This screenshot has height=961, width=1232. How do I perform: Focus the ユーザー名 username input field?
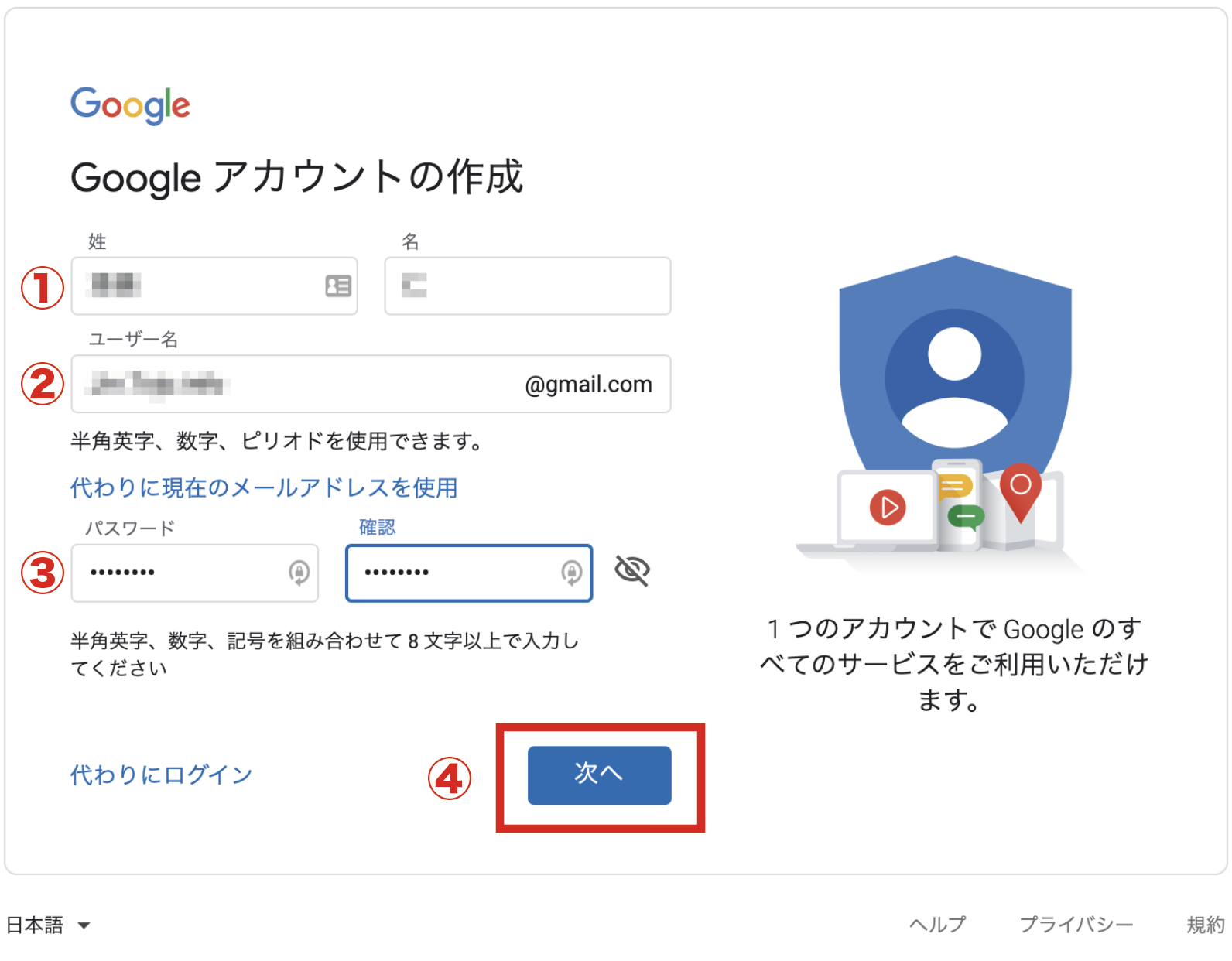[x=371, y=384]
